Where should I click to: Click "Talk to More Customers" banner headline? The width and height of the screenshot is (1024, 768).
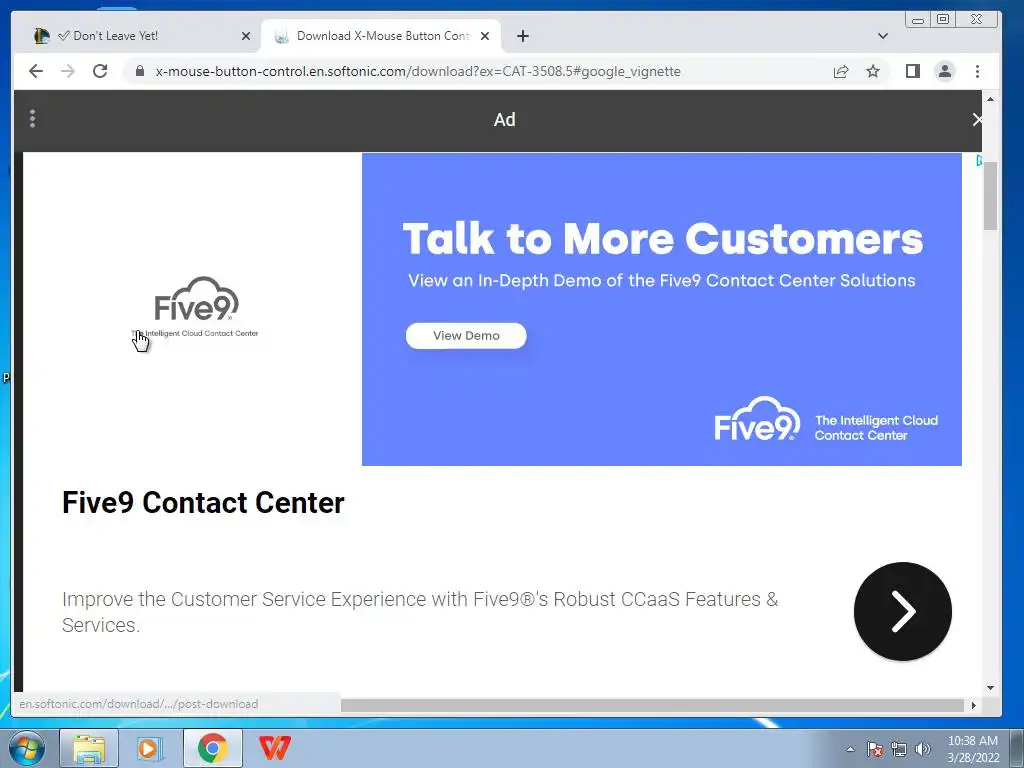point(662,238)
